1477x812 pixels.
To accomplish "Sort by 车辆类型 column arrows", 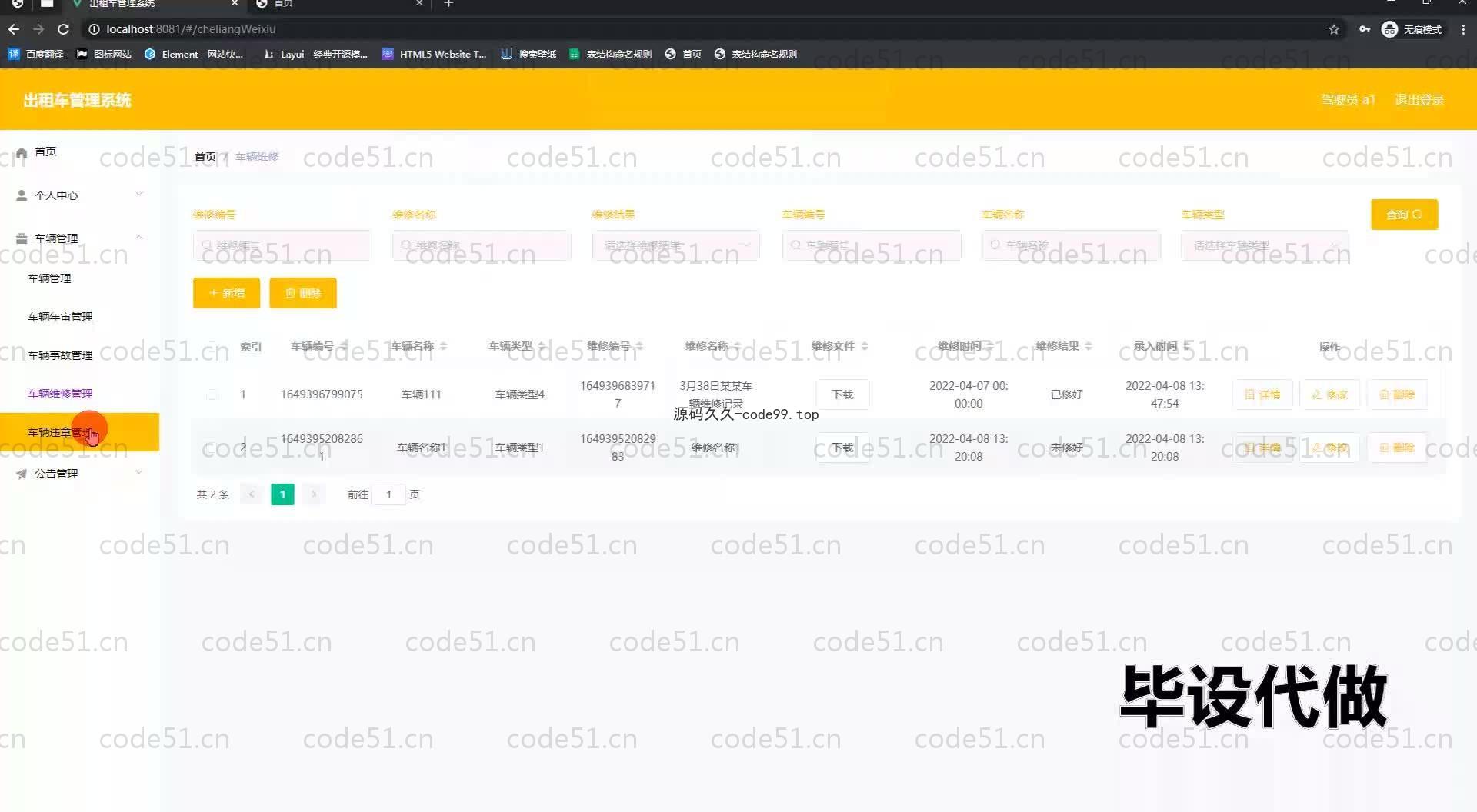I will pyautogui.click(x=542, y=347).
